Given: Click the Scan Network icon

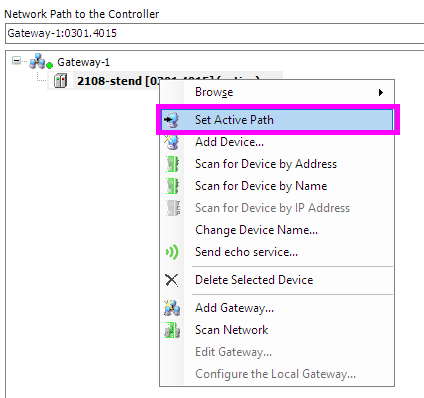Looking at the screenshot, I should [172, 330].
